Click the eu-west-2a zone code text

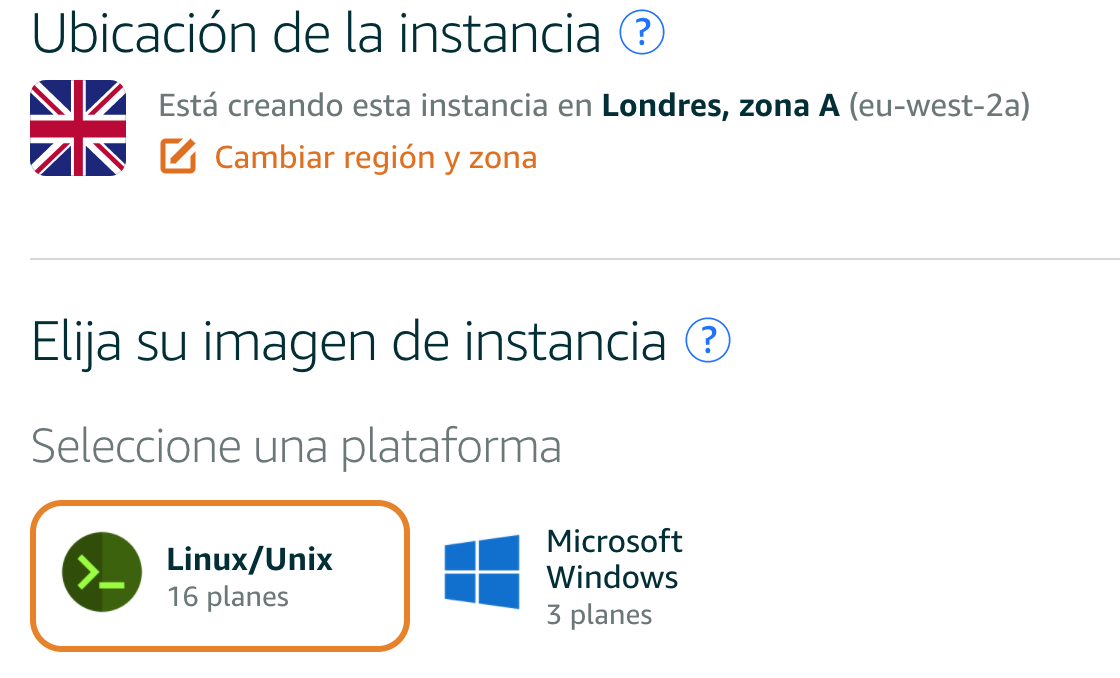coord(939,105)
